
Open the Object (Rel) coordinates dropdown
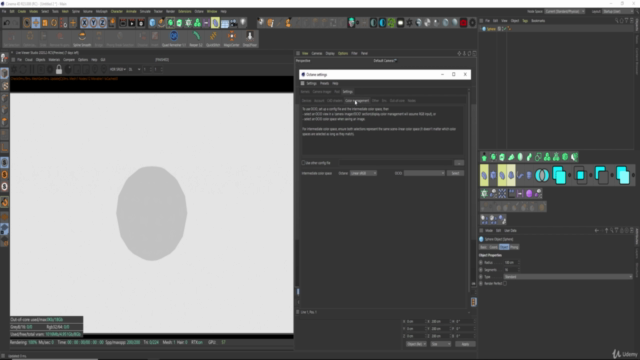point(416,344)
